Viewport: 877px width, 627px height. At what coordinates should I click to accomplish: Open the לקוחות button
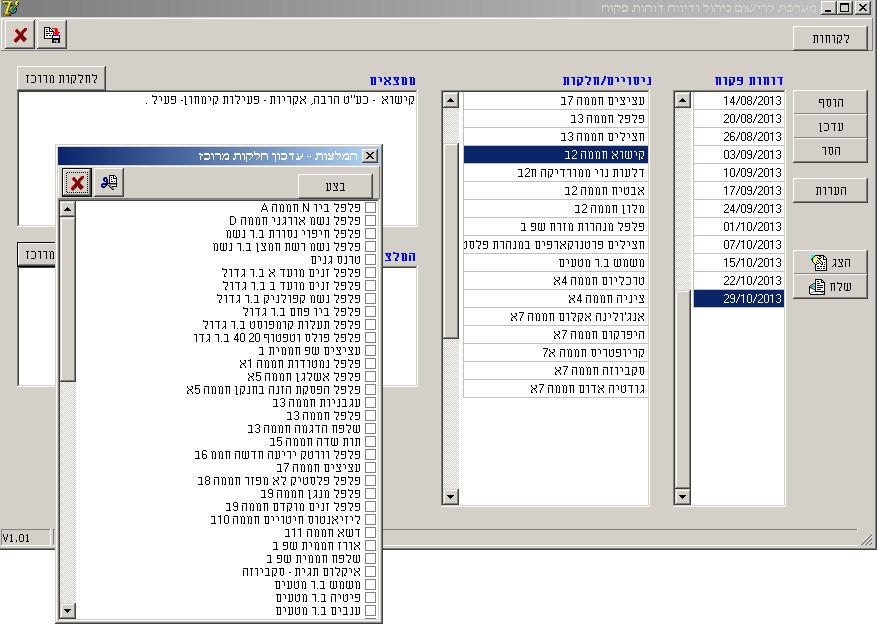831,38
